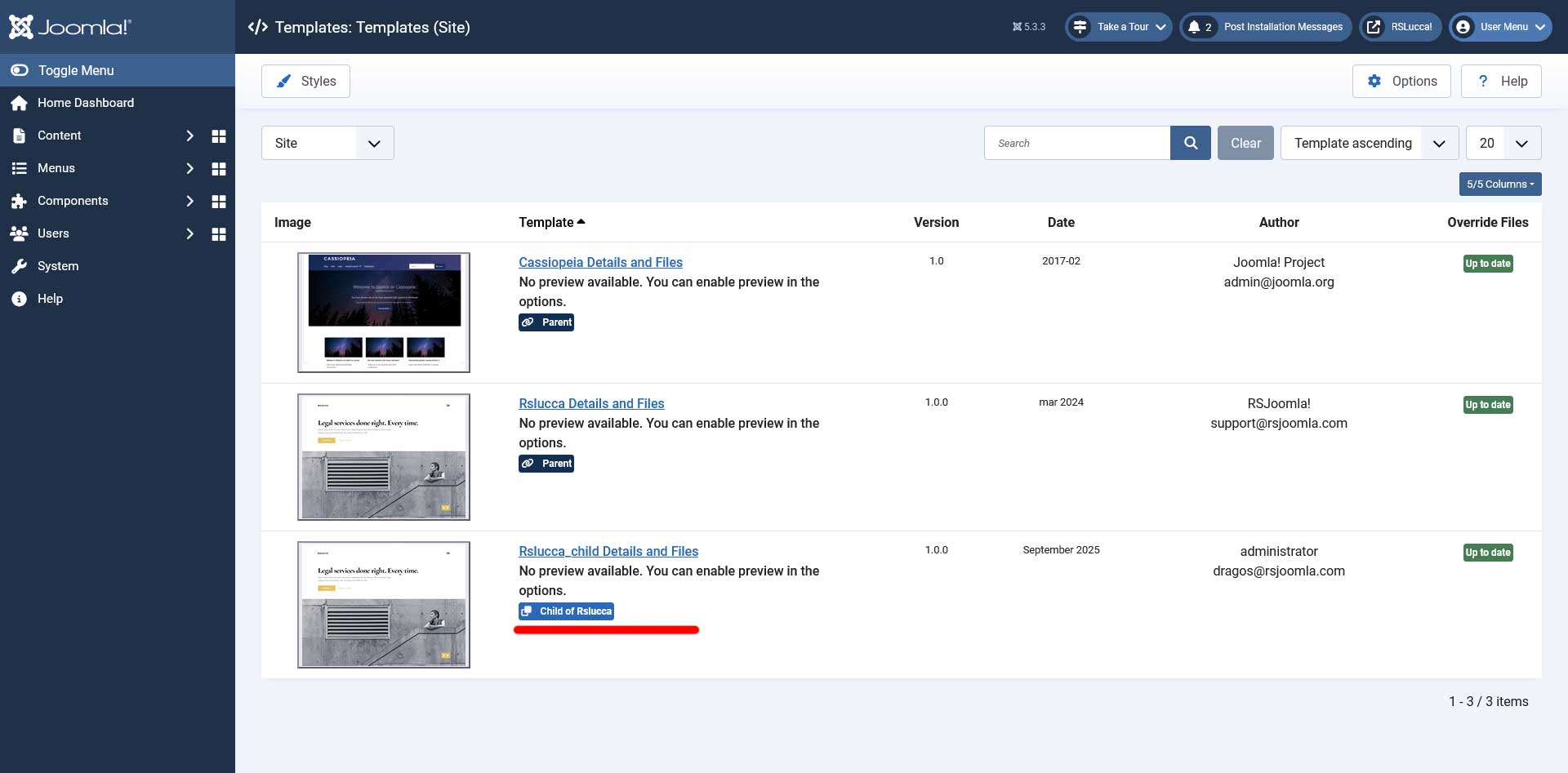Open System in the sidebar
The image size is (1568, 773).
click(58, 266)
